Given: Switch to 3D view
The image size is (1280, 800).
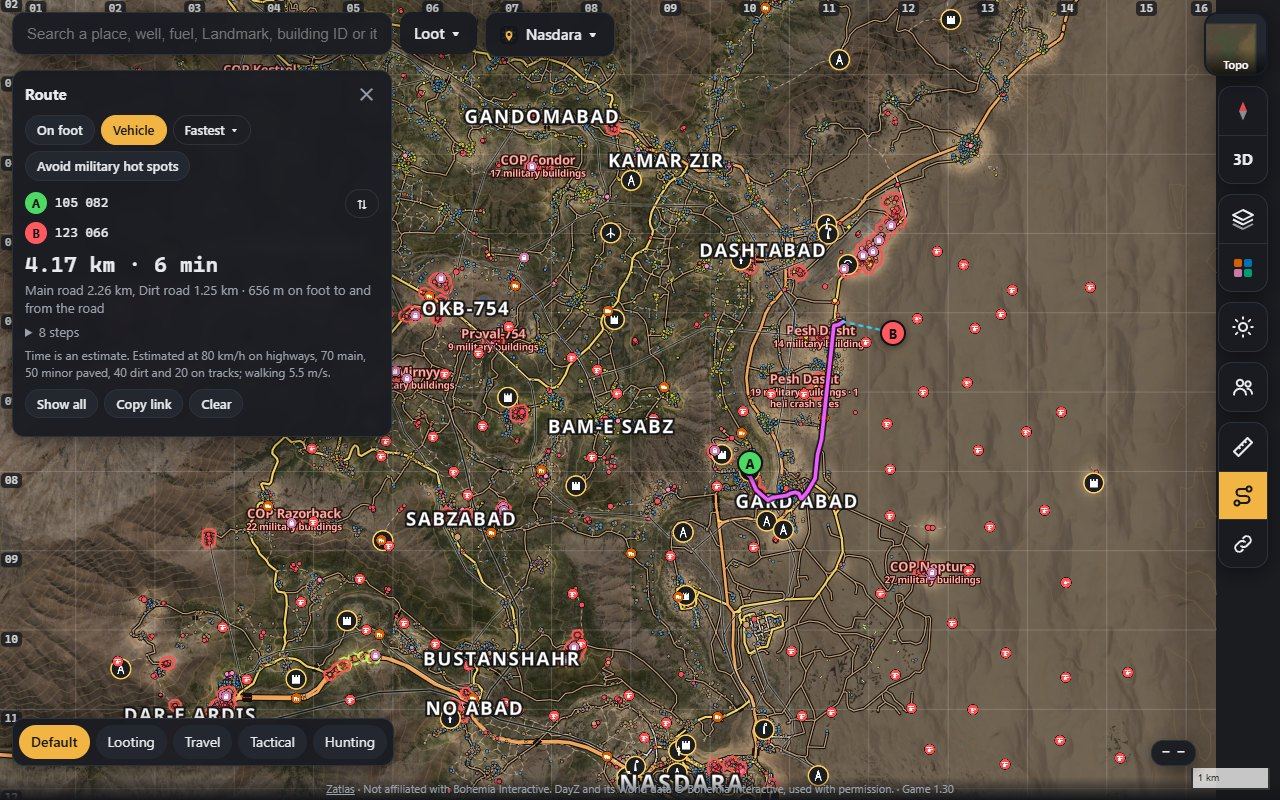Looking at the screenshot, I should click(1243, 159).
